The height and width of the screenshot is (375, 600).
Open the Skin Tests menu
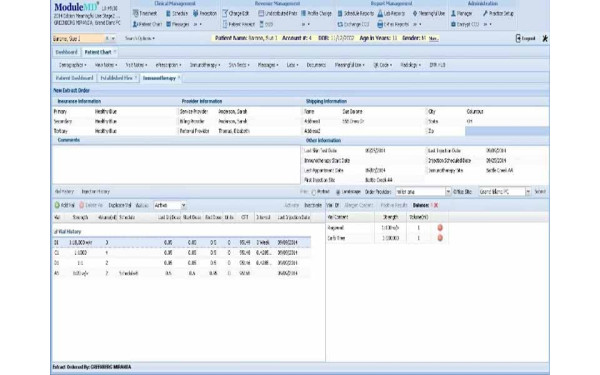coord(239,65)
